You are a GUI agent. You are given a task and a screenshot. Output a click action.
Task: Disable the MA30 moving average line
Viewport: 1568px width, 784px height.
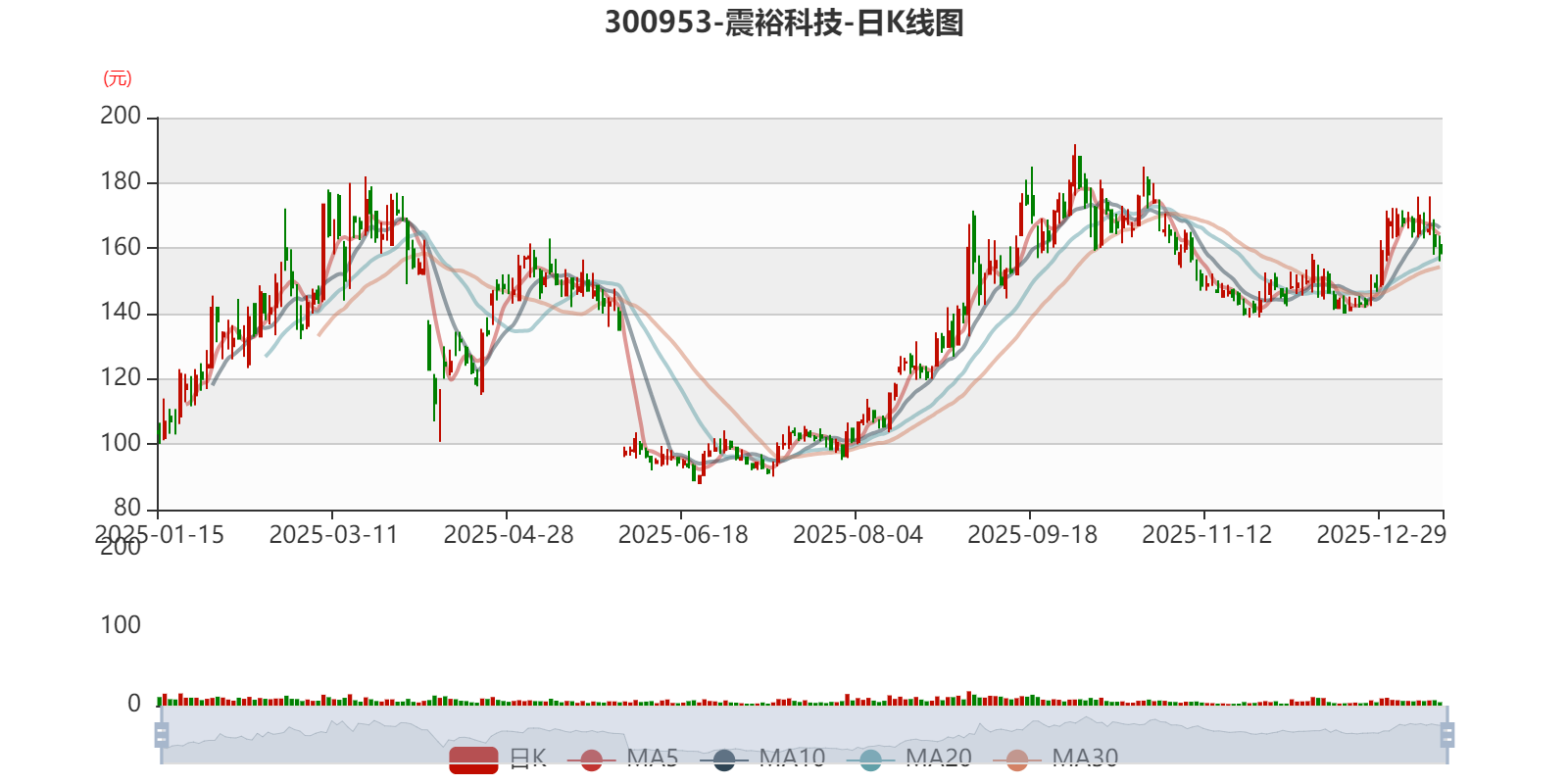(1055, 759)
